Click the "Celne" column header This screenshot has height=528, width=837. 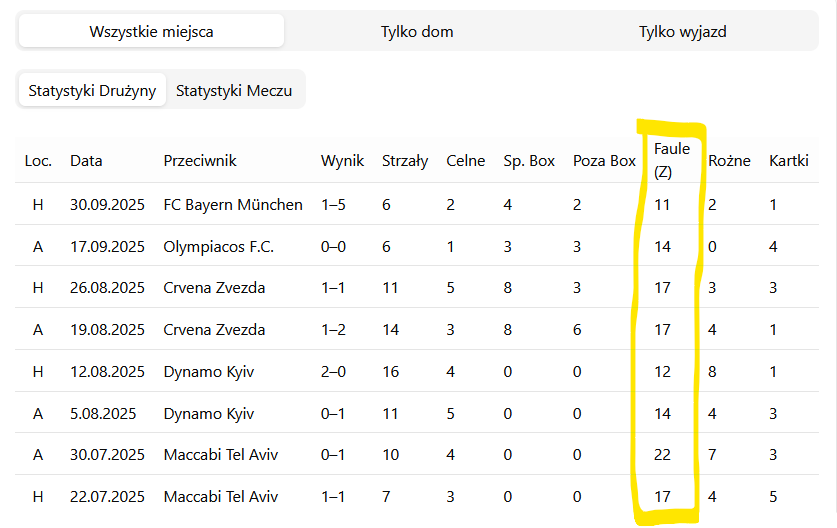pyautogui.click(x=466, y=160)
